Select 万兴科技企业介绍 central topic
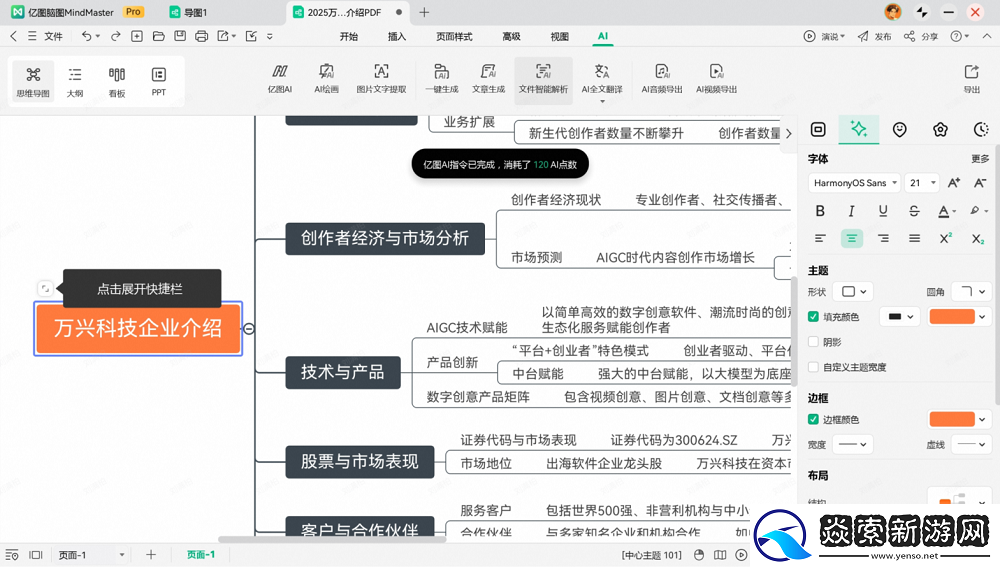The width and height of the screenshot is (1000, 567). (x=138, y=328)
